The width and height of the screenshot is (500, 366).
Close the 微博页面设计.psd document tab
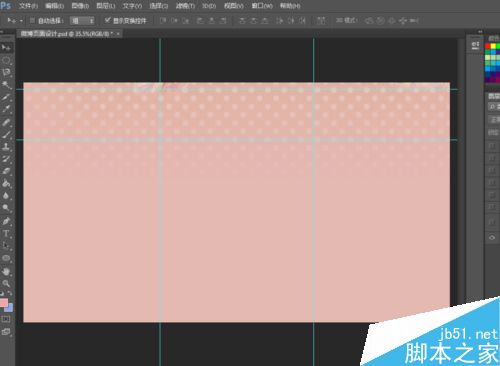[118, 34]
